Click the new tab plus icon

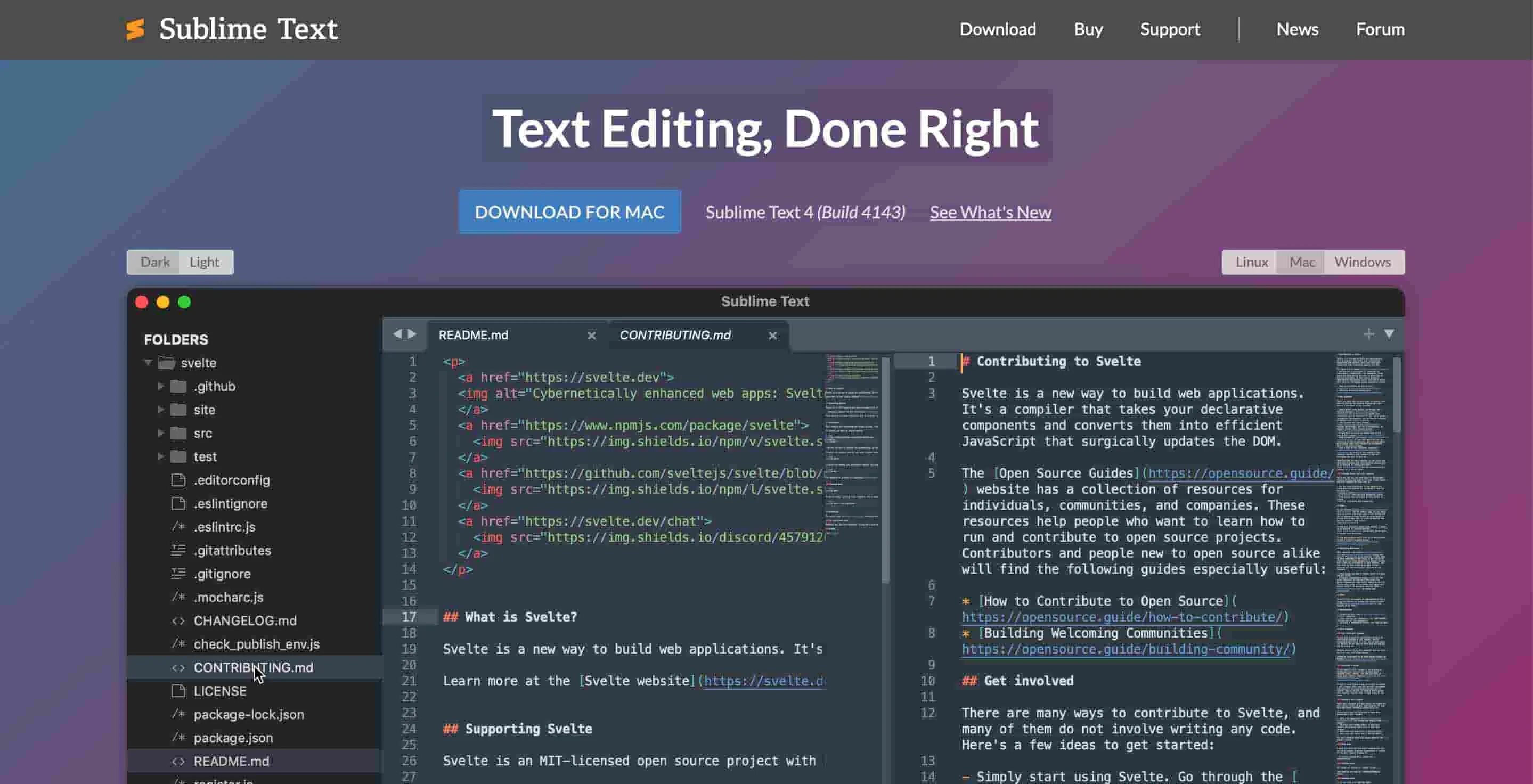1368,334
